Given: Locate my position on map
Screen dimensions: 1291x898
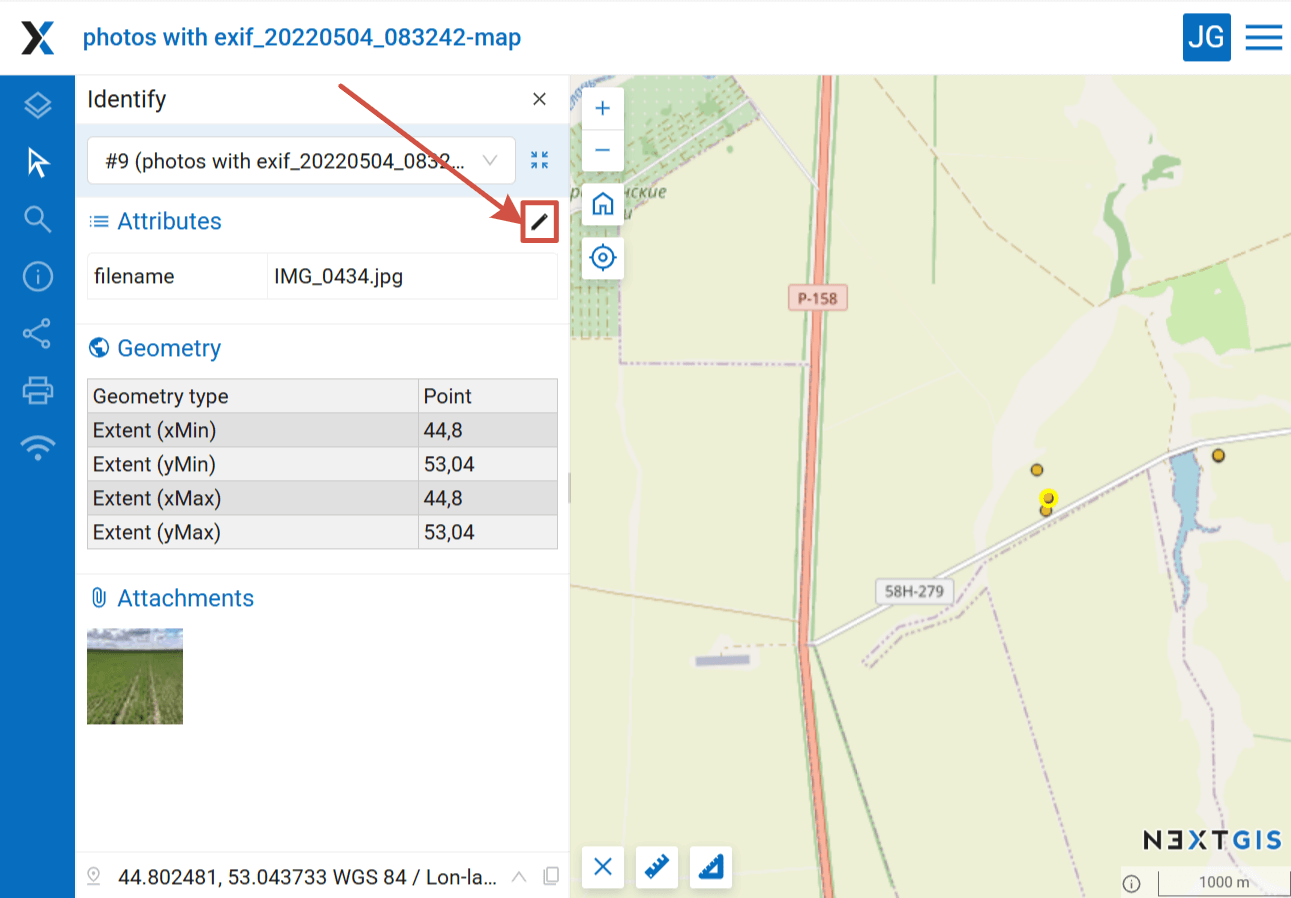Looking at the screenshot, I should click(602, 258).
